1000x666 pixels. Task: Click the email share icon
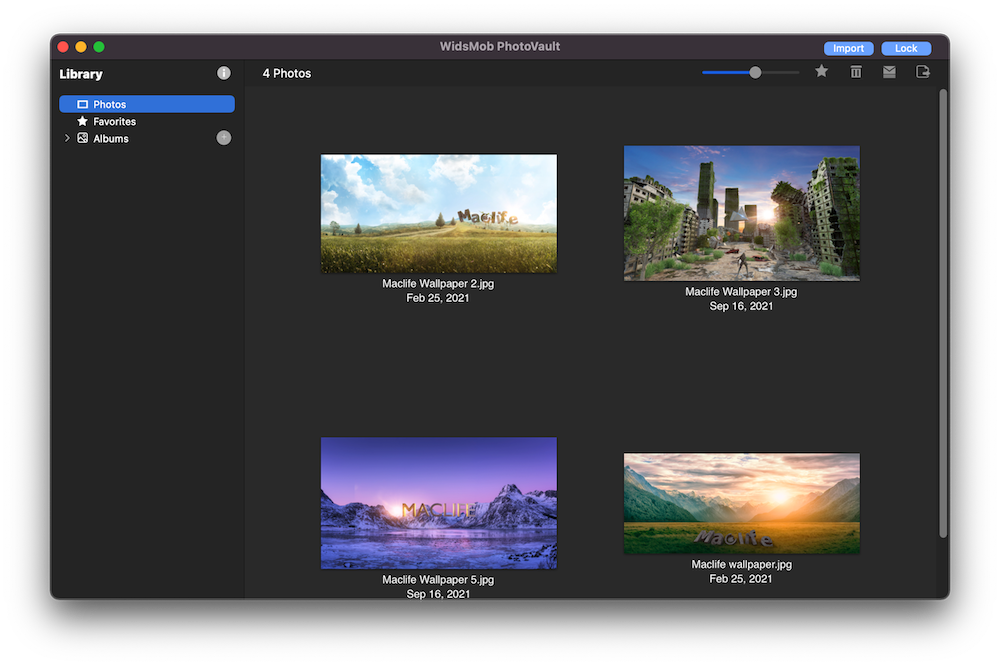pos(889,71)
